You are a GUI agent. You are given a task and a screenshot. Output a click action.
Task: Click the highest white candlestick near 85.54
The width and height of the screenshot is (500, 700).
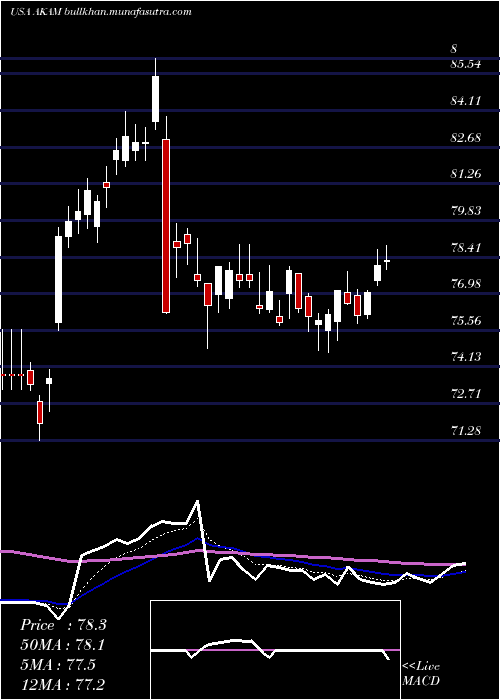pos(155,99)
